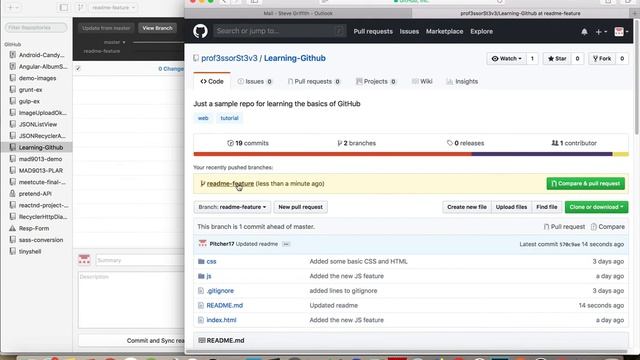Screen dimensions: 640x360
Task: Click View Branch button
Action: pyautogui.click(x=157, y=28)
